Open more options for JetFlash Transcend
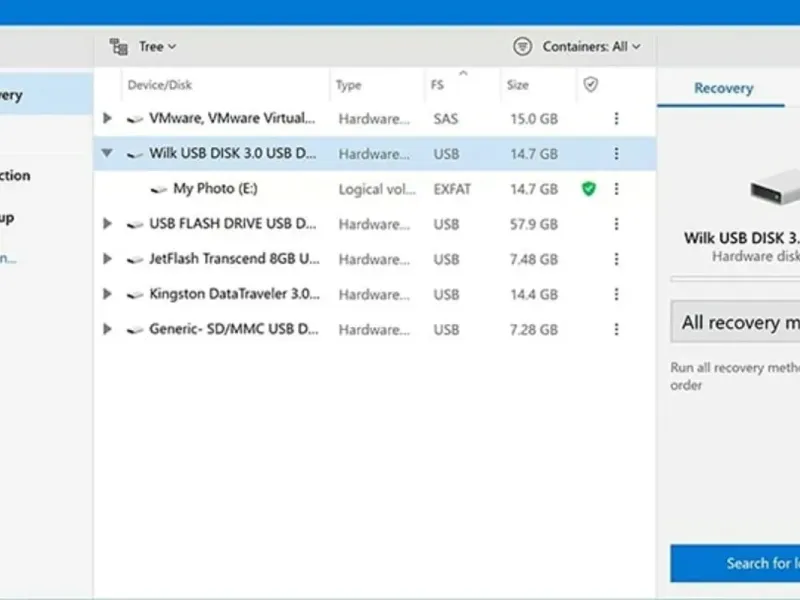The image size is (800, 600). 616,259
